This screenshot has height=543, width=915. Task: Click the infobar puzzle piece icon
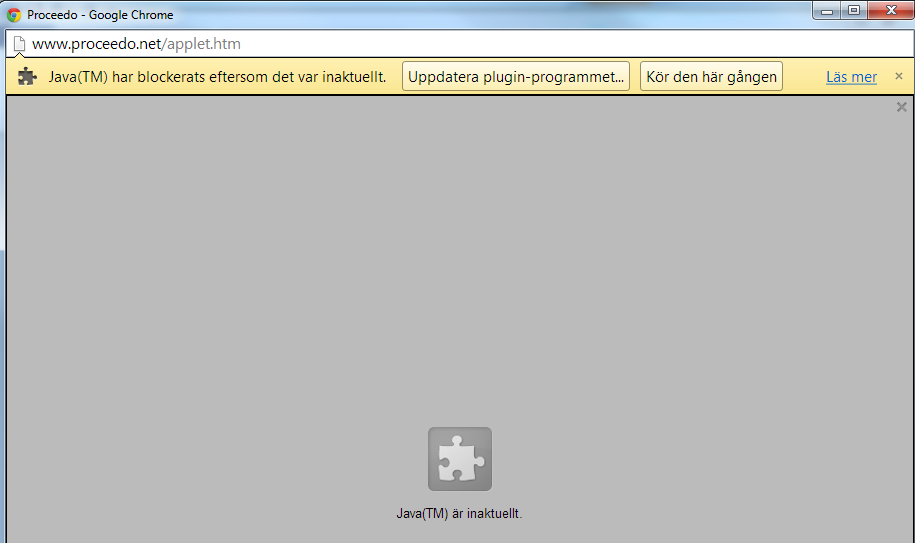[x=27, y=76]
